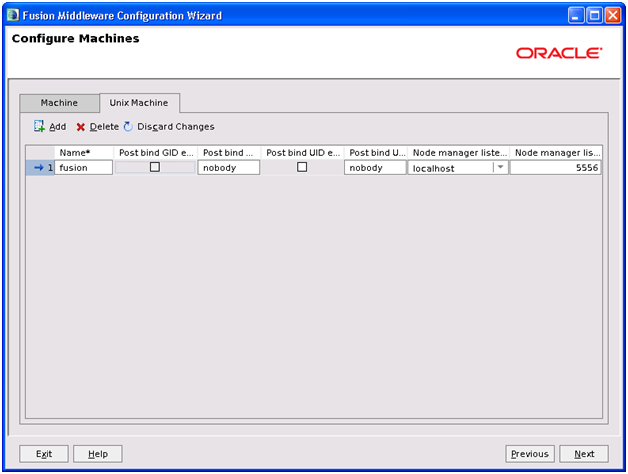Click the Post bind U... column header
The height and width of the screenshot is (474, 628).
(376, 153)
